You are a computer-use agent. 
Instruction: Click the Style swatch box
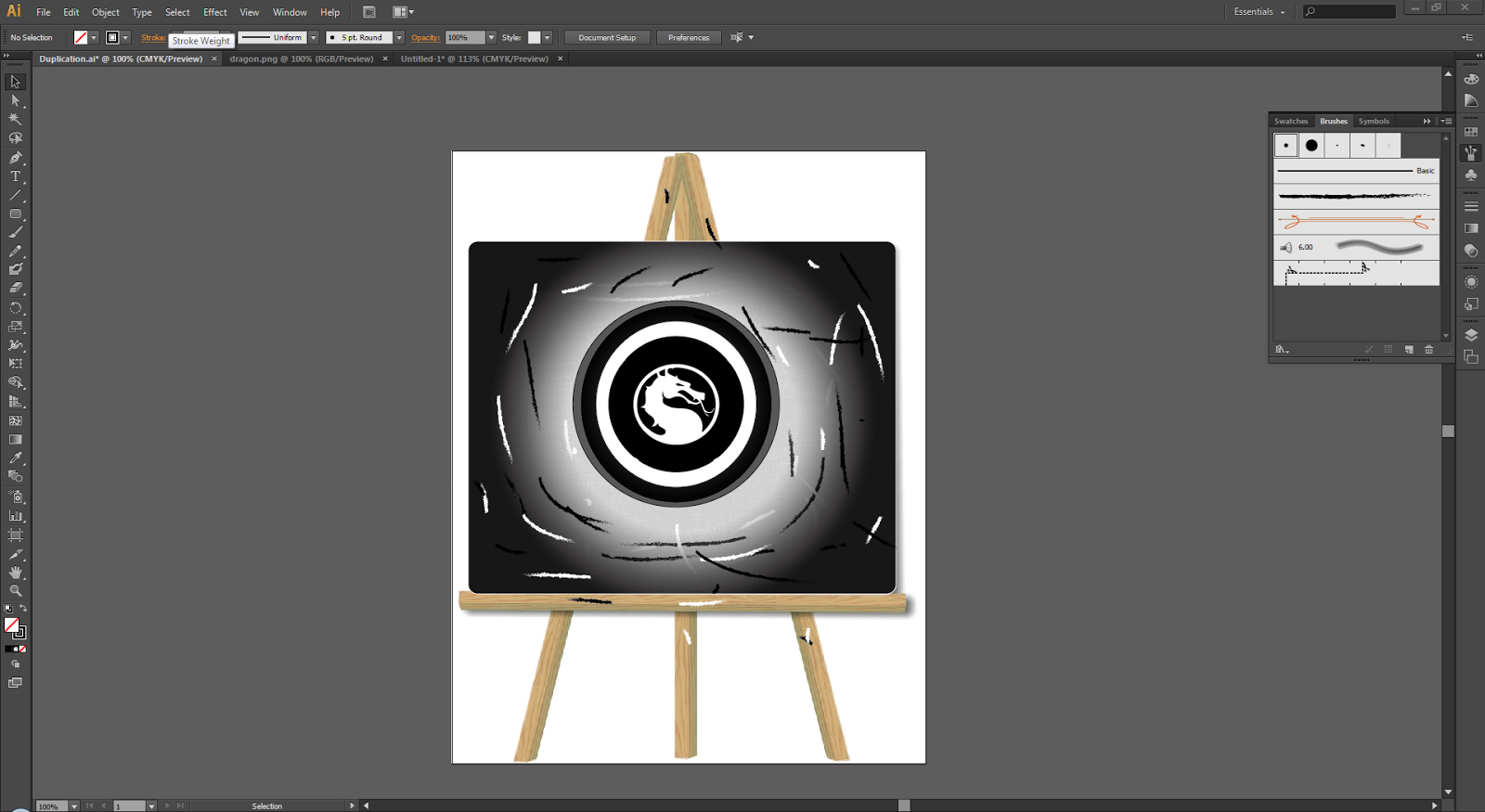pyautogui.click(x=534, y=38)
